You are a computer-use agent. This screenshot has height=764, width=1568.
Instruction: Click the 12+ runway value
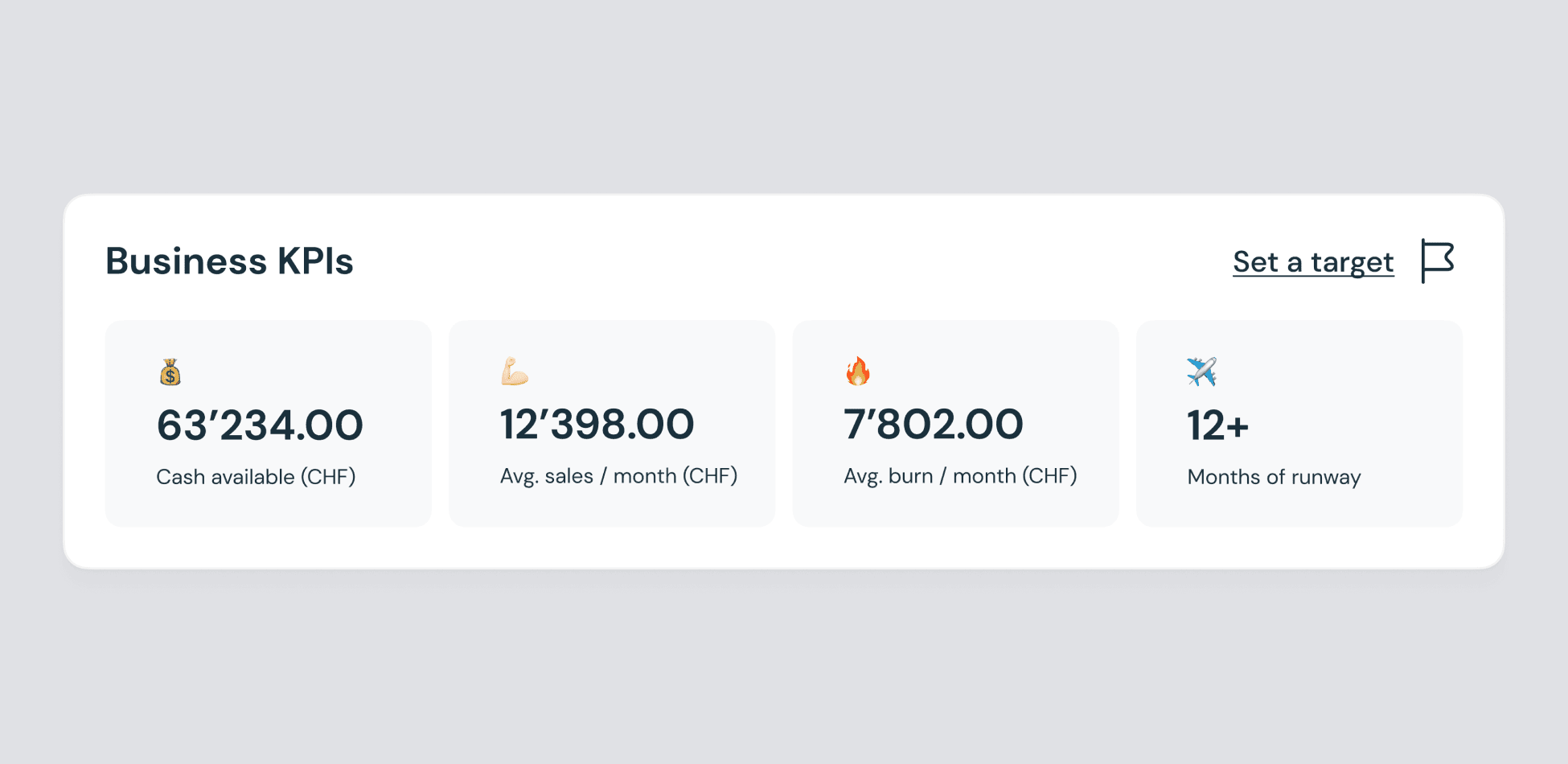tap(1217, 425)
